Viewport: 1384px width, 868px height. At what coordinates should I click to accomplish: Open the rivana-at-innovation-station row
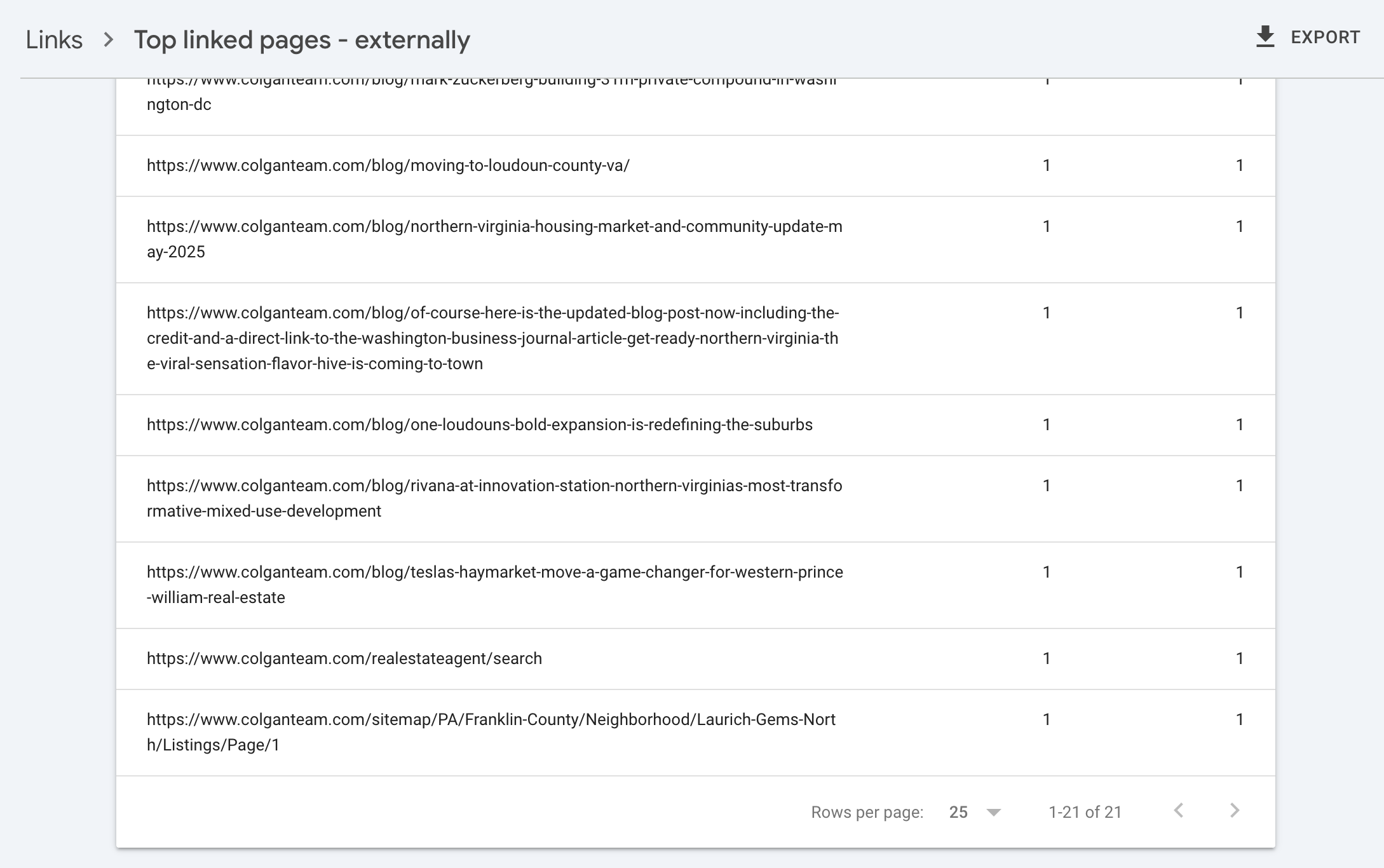(x=494, y=498)
